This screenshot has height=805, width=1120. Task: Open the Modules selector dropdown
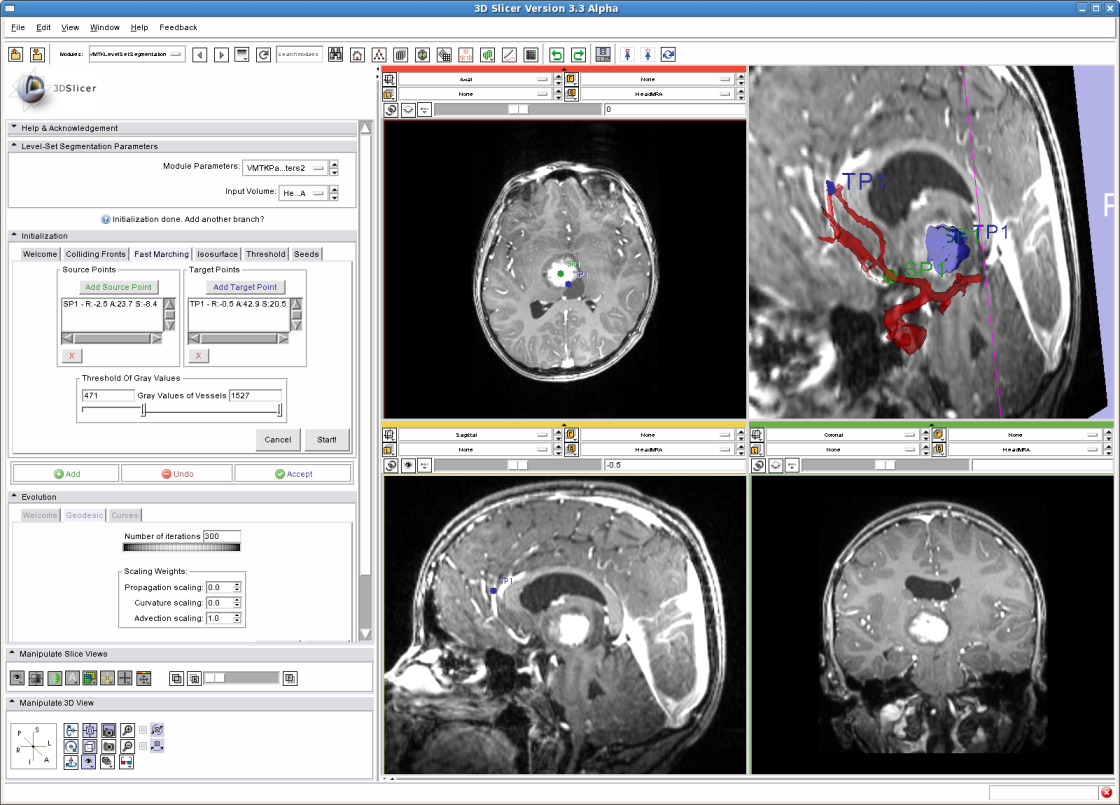[x=136, y=54]
